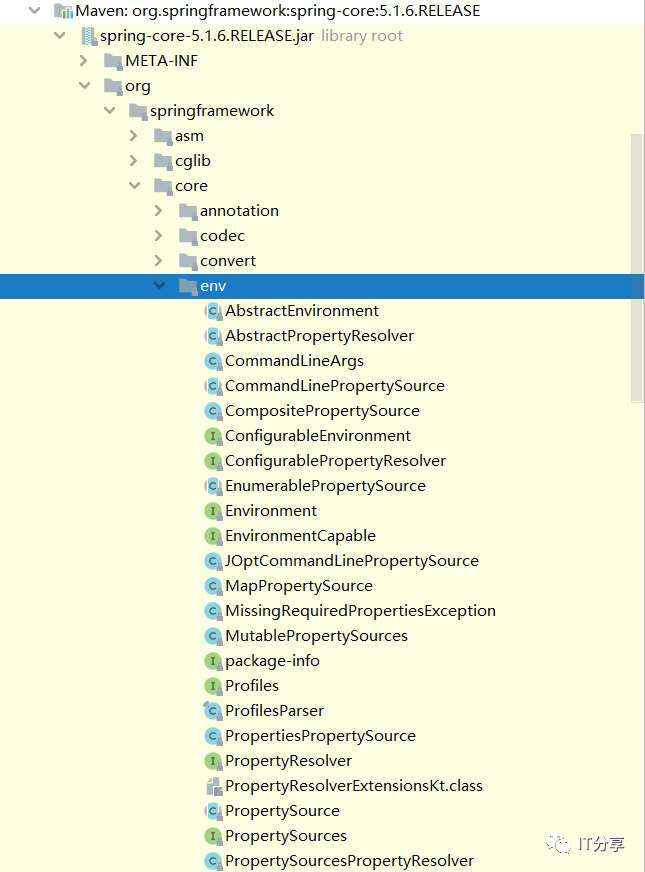Expand the cglib package arrow

[133, 161]
